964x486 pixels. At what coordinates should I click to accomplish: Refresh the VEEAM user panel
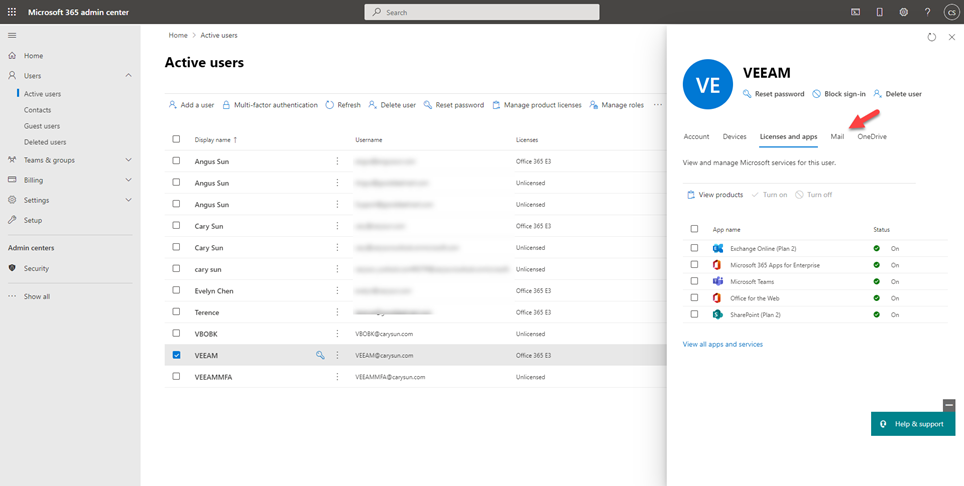931,37
